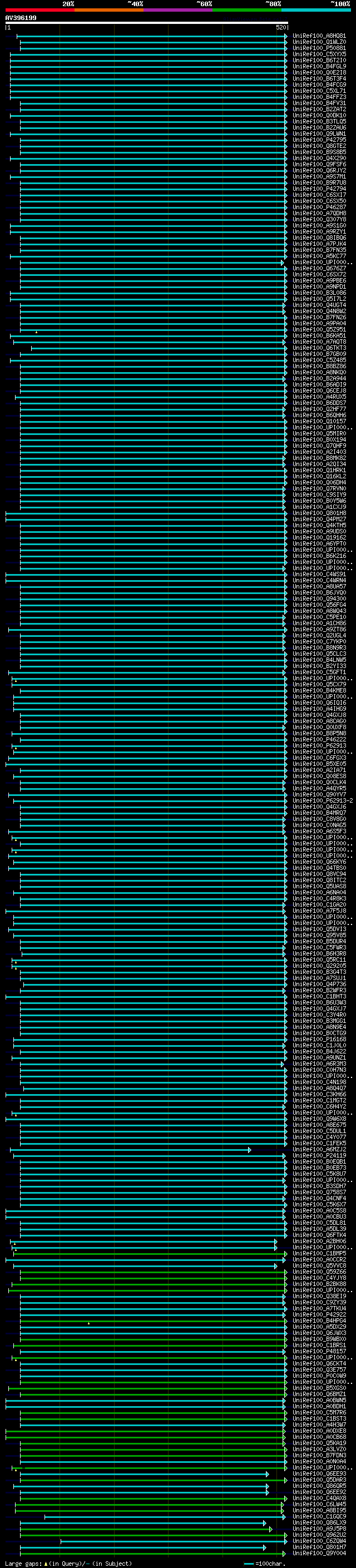Viewport: 356px width, 1568px height.
Task: Select hit label UniRef100_A7QDH8
Action: click(319, 213)
